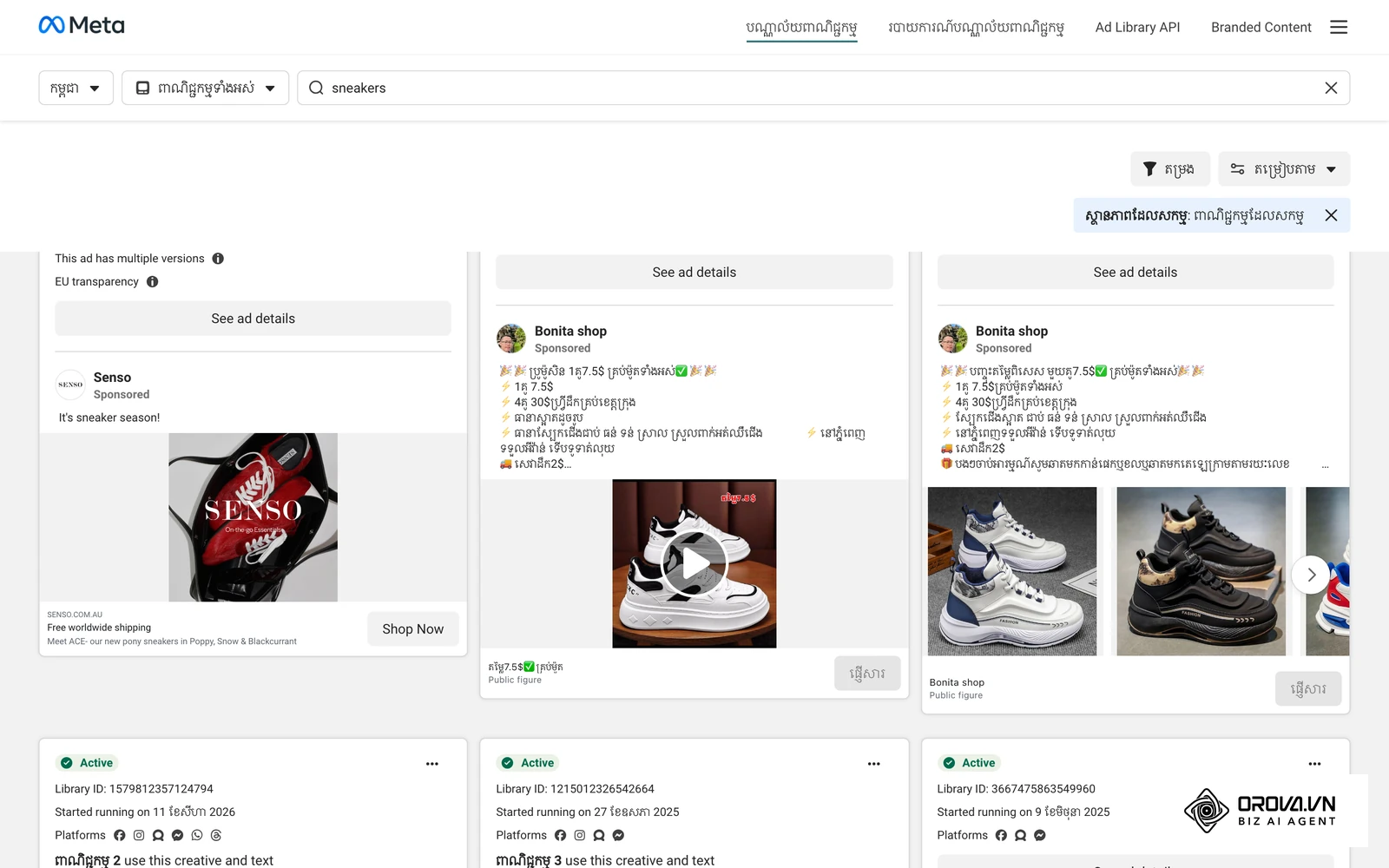
Task: Click the SENSO.COM.AU link text
Action: coord(75,615)
